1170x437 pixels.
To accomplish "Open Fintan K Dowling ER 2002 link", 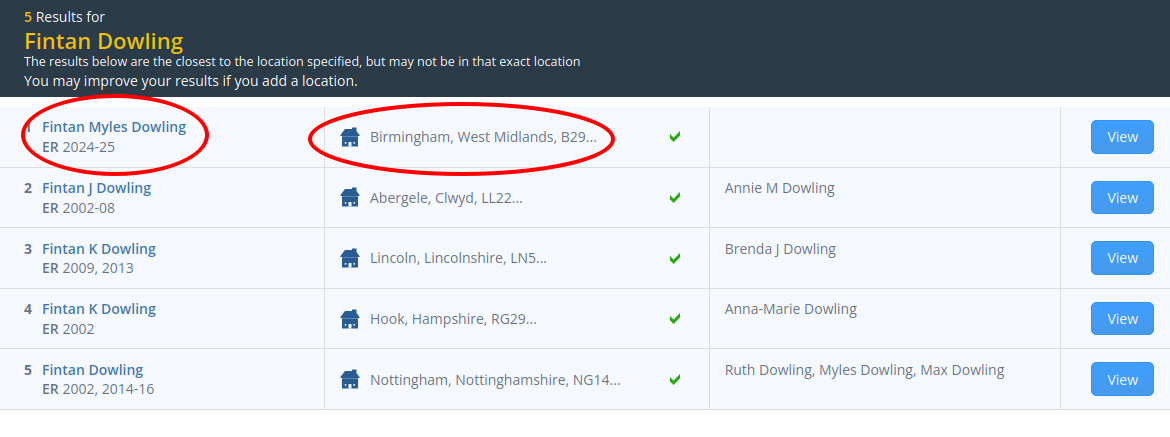I will pyautogui.click(x=98, y=309).
